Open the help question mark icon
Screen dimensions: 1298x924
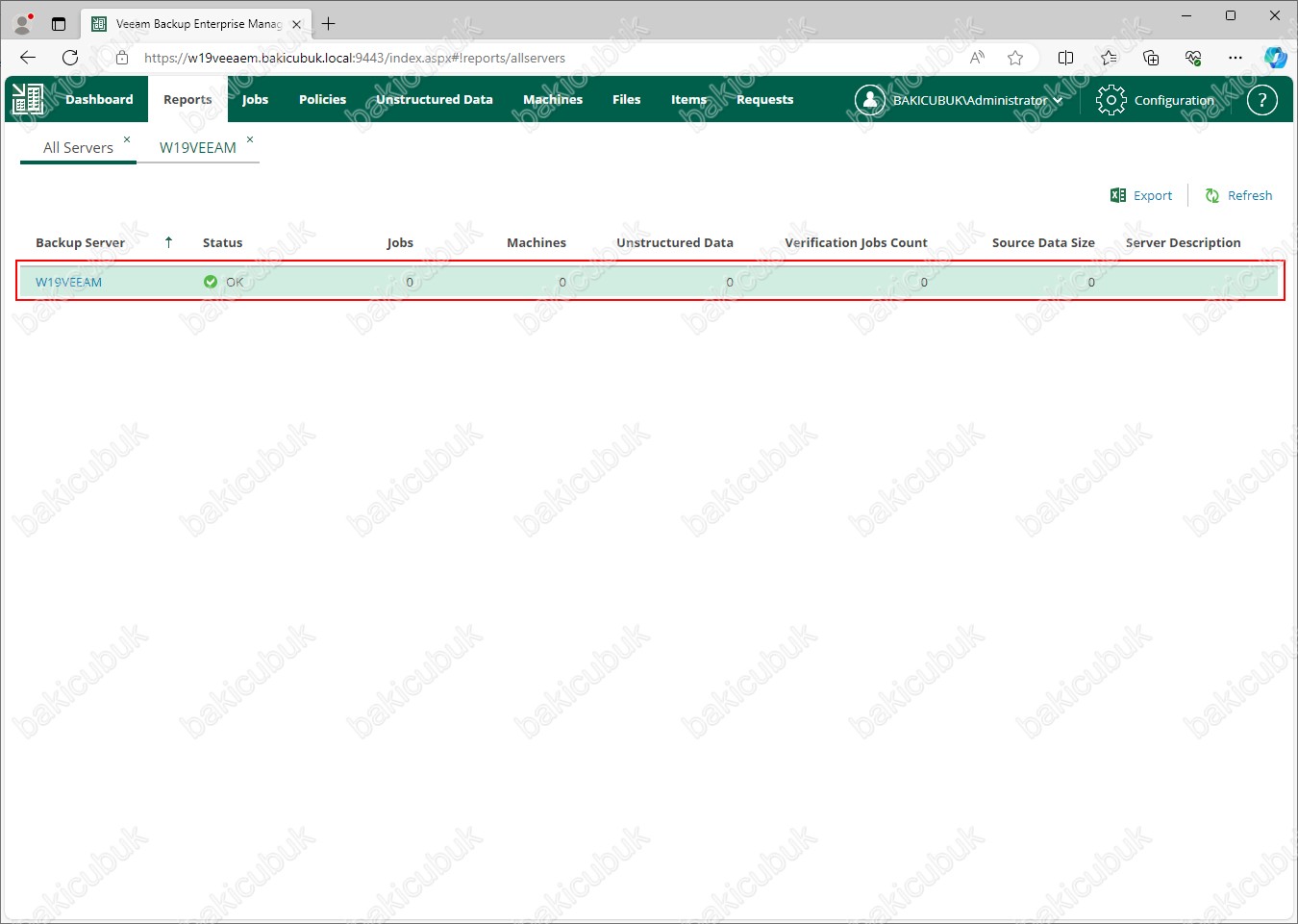coord(1261,100)
